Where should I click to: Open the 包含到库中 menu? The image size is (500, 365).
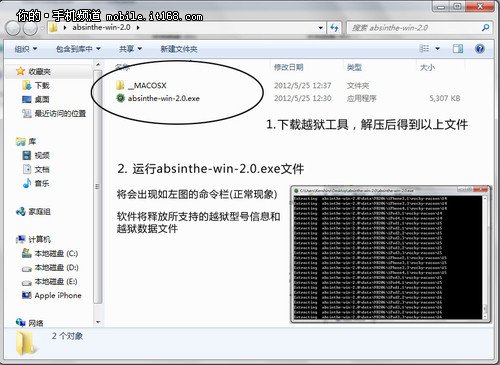(78, 49)
